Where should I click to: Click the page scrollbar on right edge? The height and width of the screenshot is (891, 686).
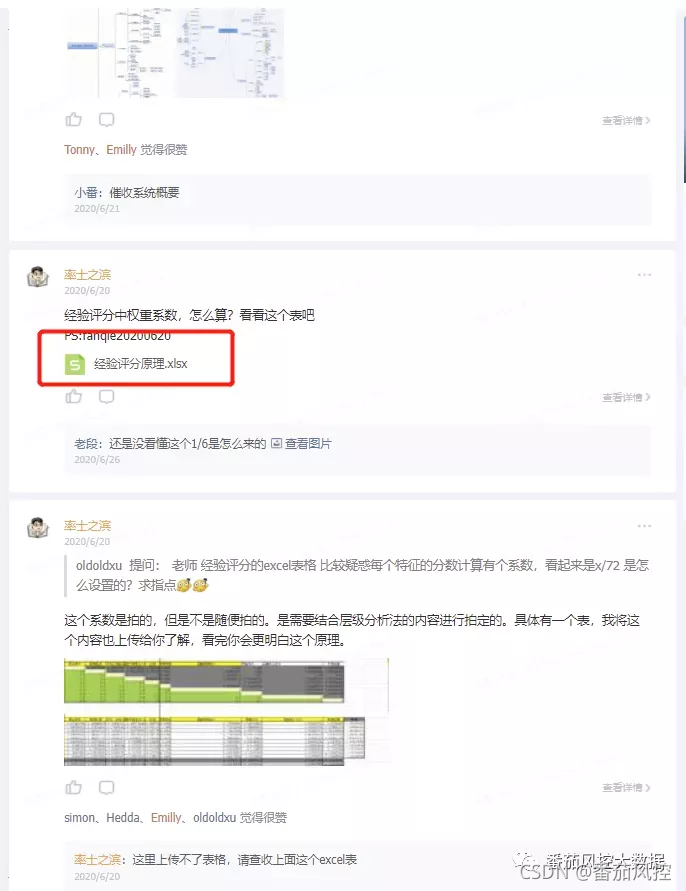coord(684,97)
